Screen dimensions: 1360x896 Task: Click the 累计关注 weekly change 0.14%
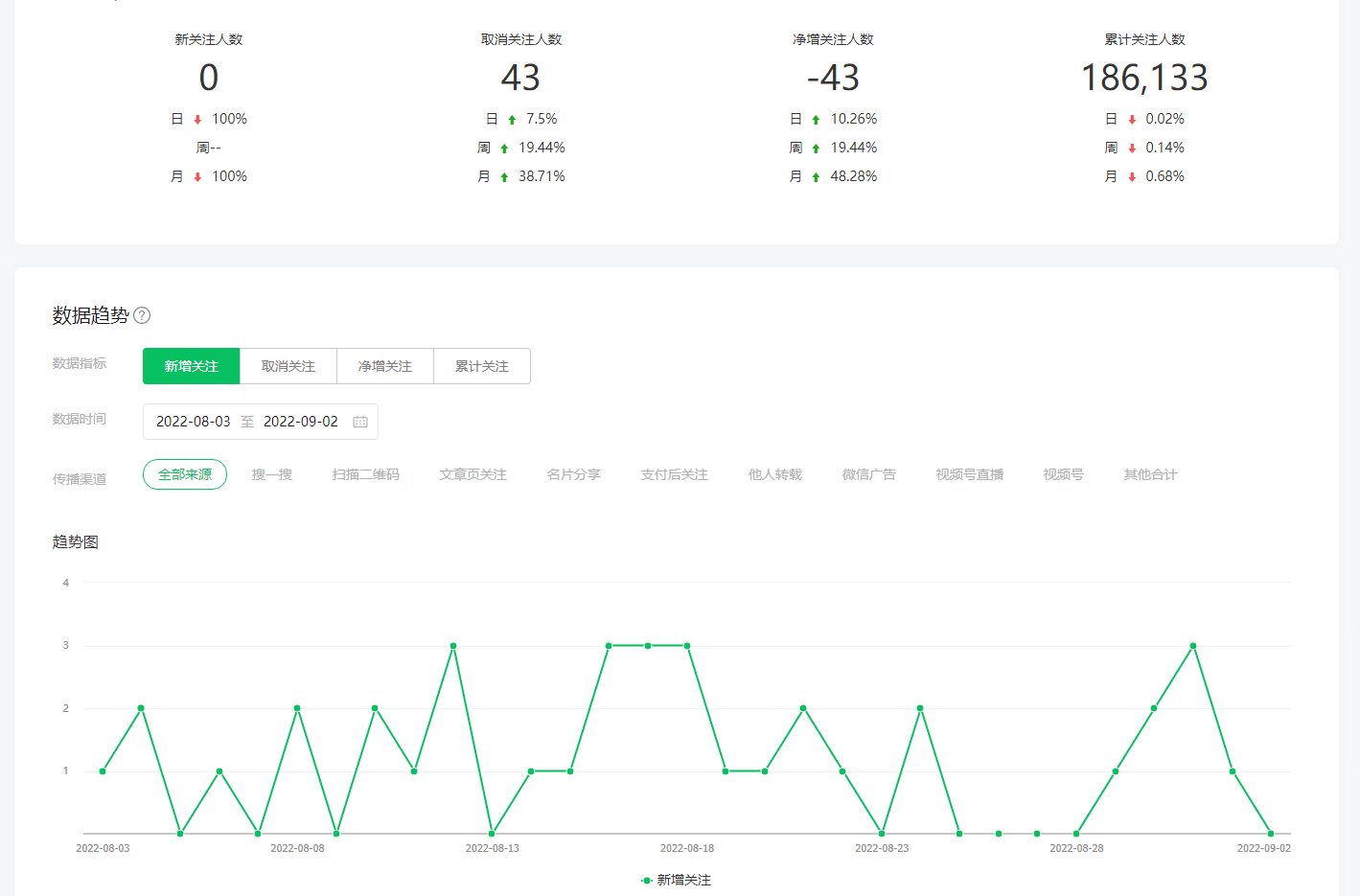(x=1165, y=148)
